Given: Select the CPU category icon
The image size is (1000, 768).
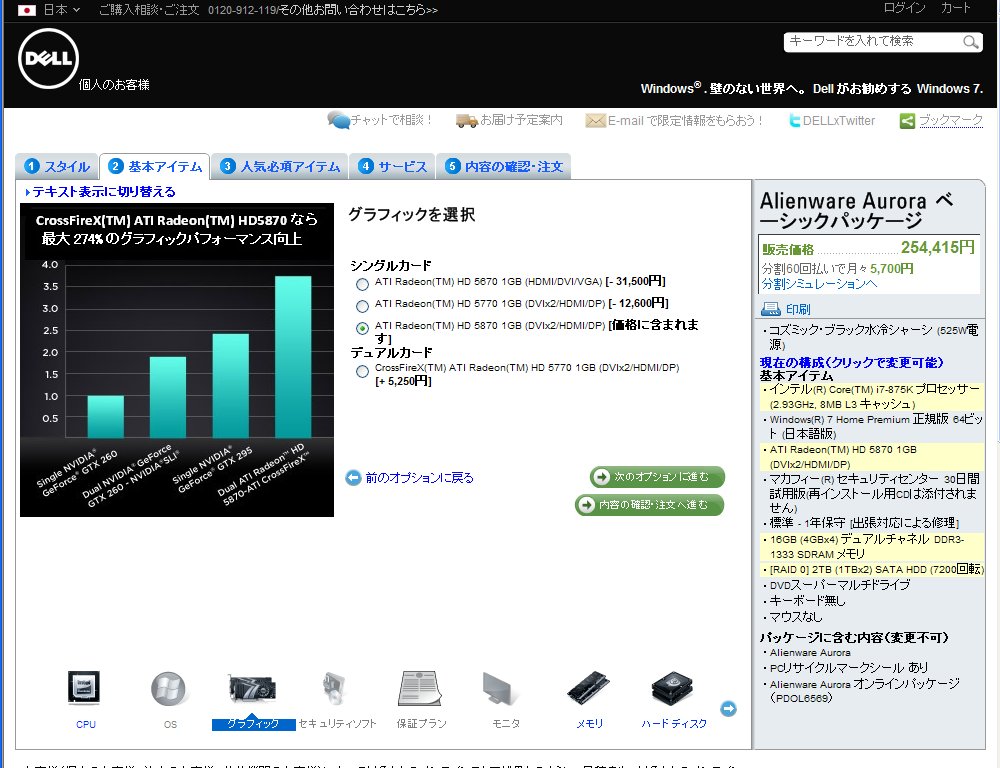Looking at the screenshot, I should click(84, 688).
